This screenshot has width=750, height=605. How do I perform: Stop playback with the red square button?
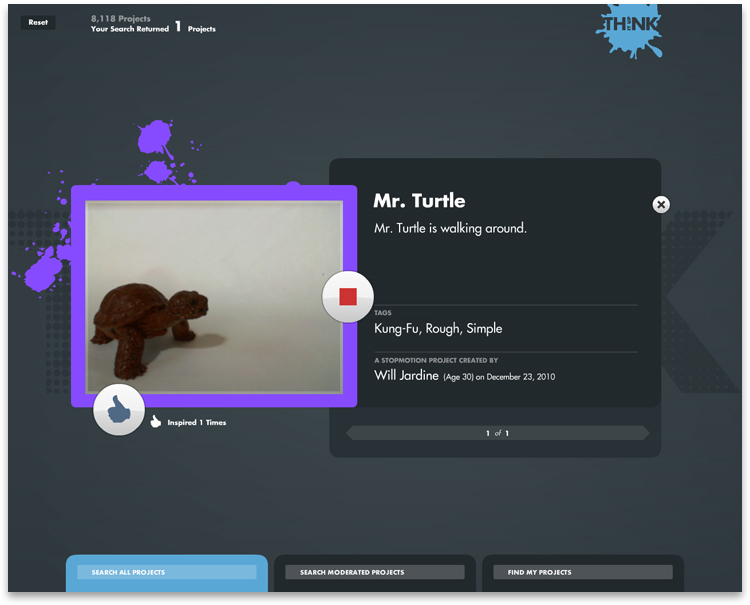pyautogui.click(x=348, y=297)
